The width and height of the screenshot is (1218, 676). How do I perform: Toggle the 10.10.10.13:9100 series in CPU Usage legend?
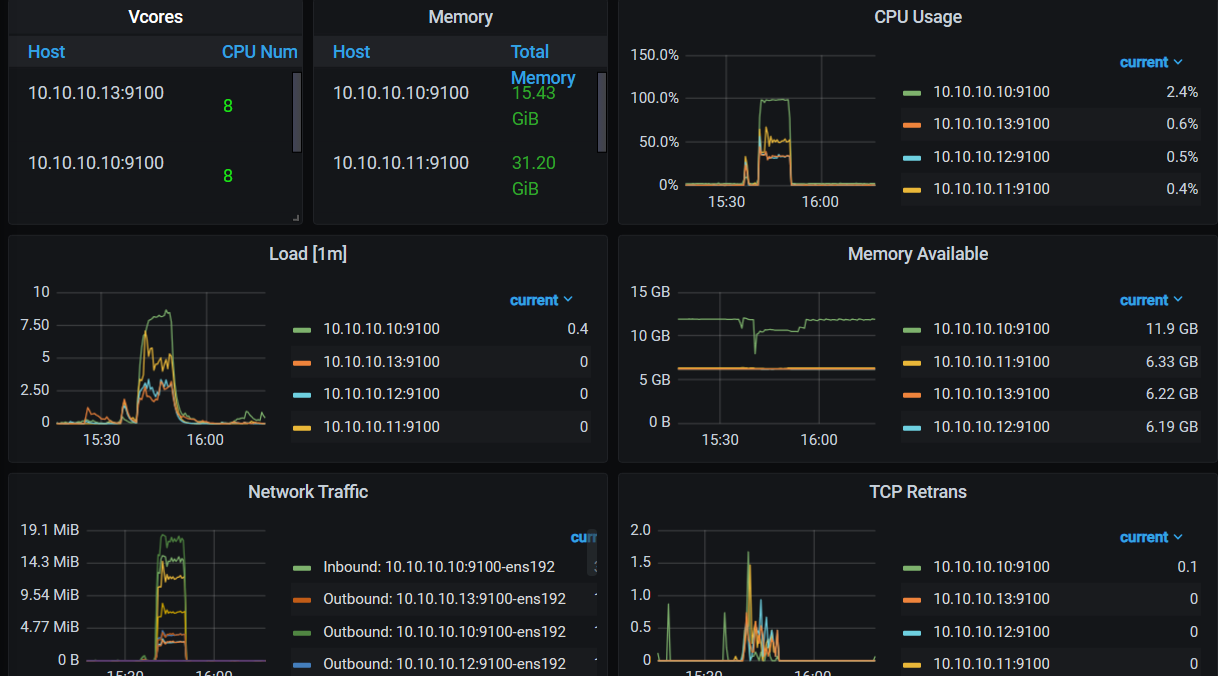tap(991, 124)
